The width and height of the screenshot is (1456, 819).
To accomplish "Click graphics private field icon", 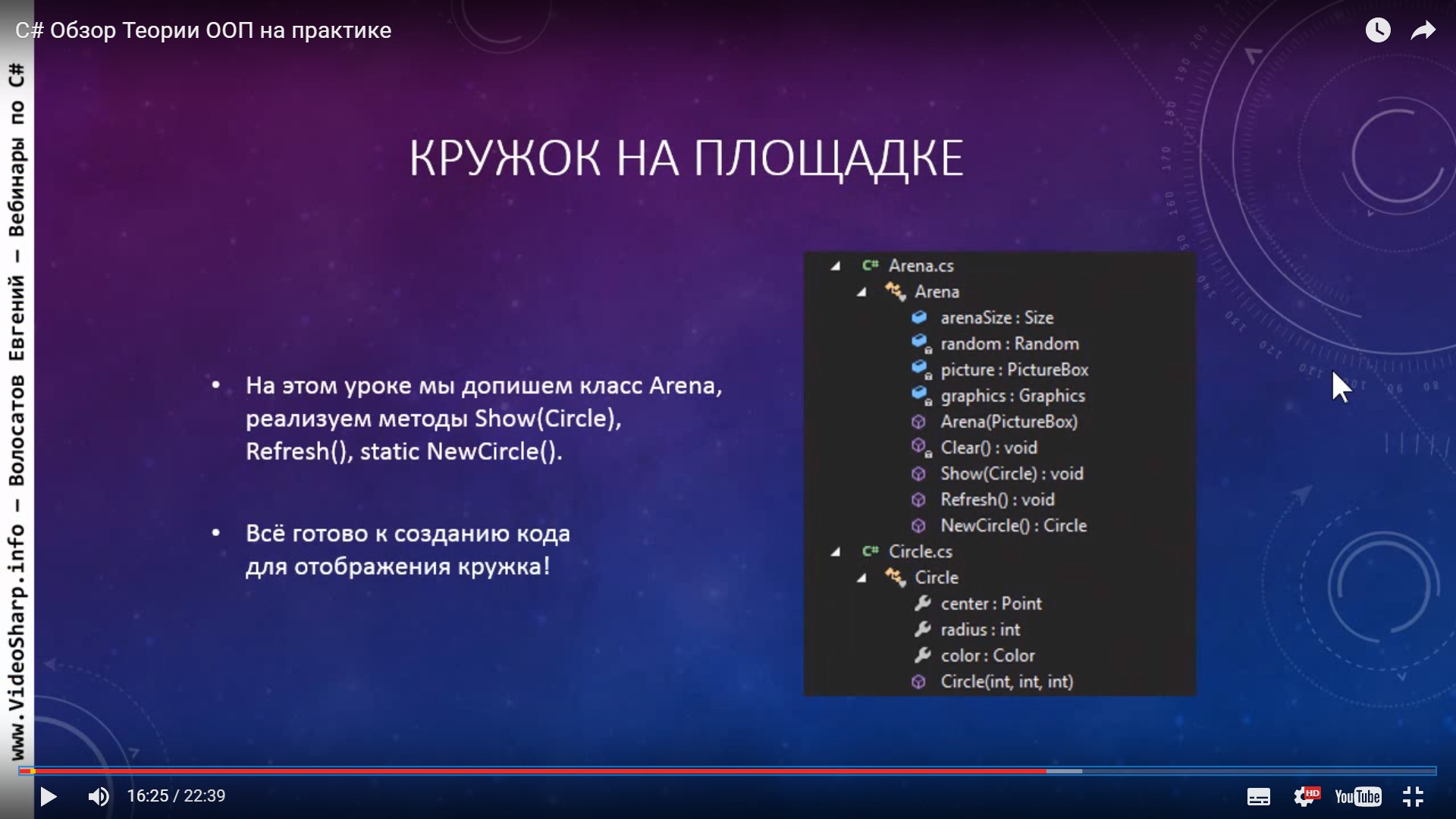I will coord(921,395).
